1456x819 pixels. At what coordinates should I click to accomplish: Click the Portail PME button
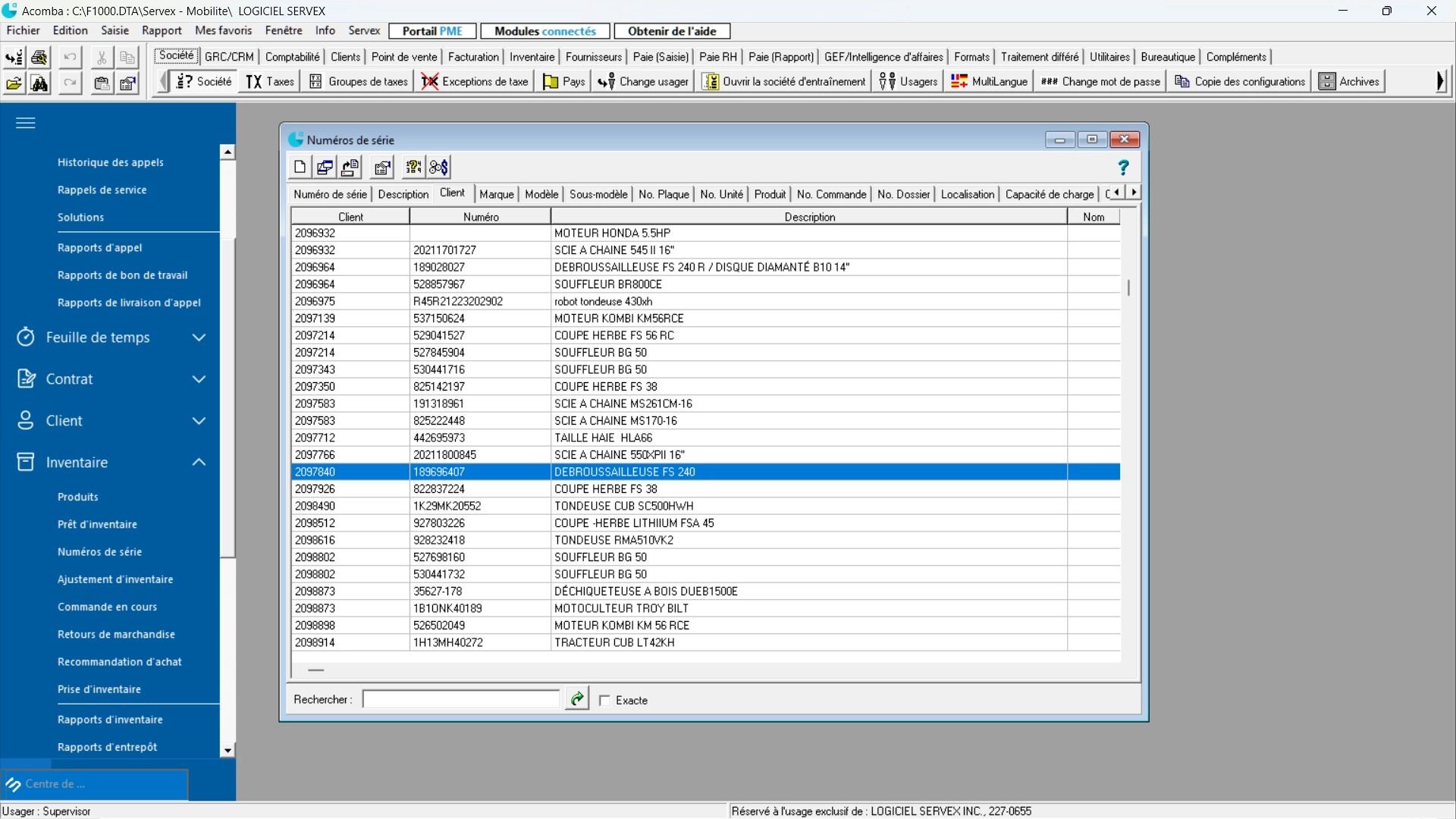tap(432, 31)
